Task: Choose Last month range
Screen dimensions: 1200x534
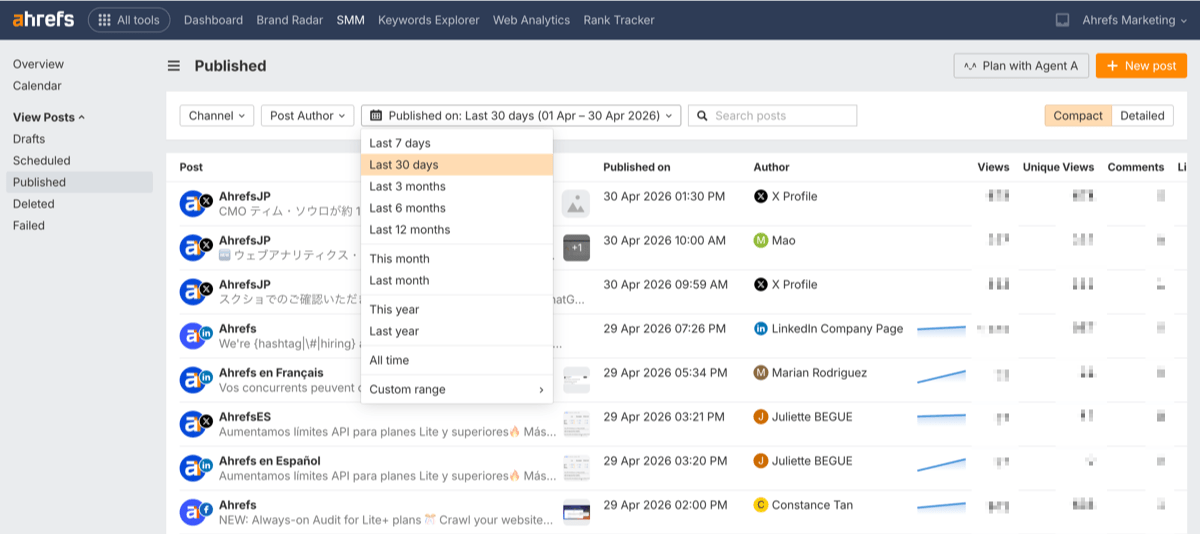Action: [x=457, y=281]
